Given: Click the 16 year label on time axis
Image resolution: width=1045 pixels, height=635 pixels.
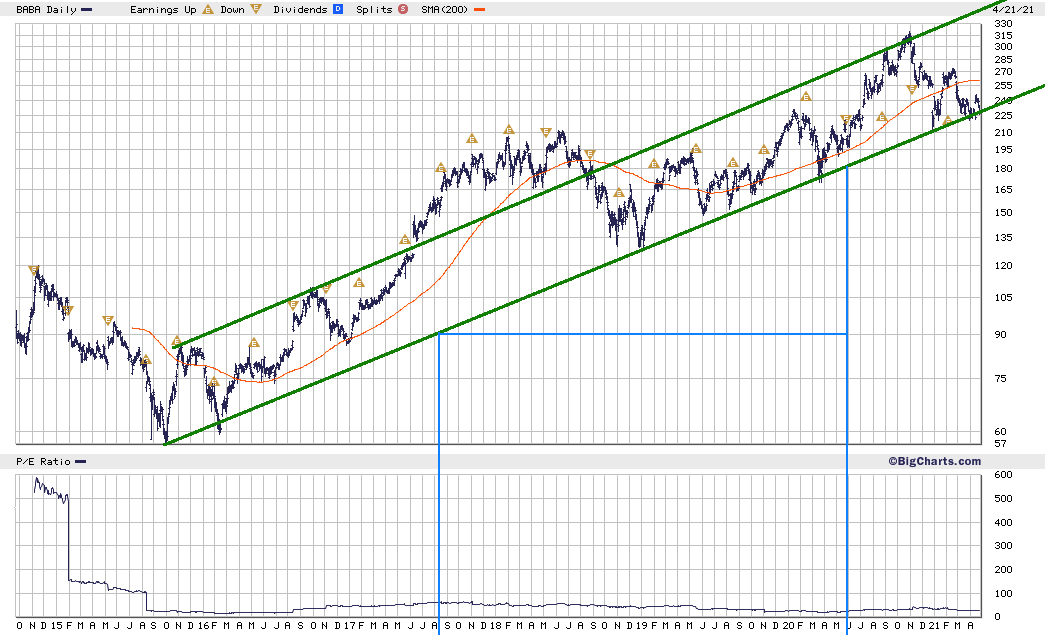Looking at the screenshot, I should (x=203, y=625).
